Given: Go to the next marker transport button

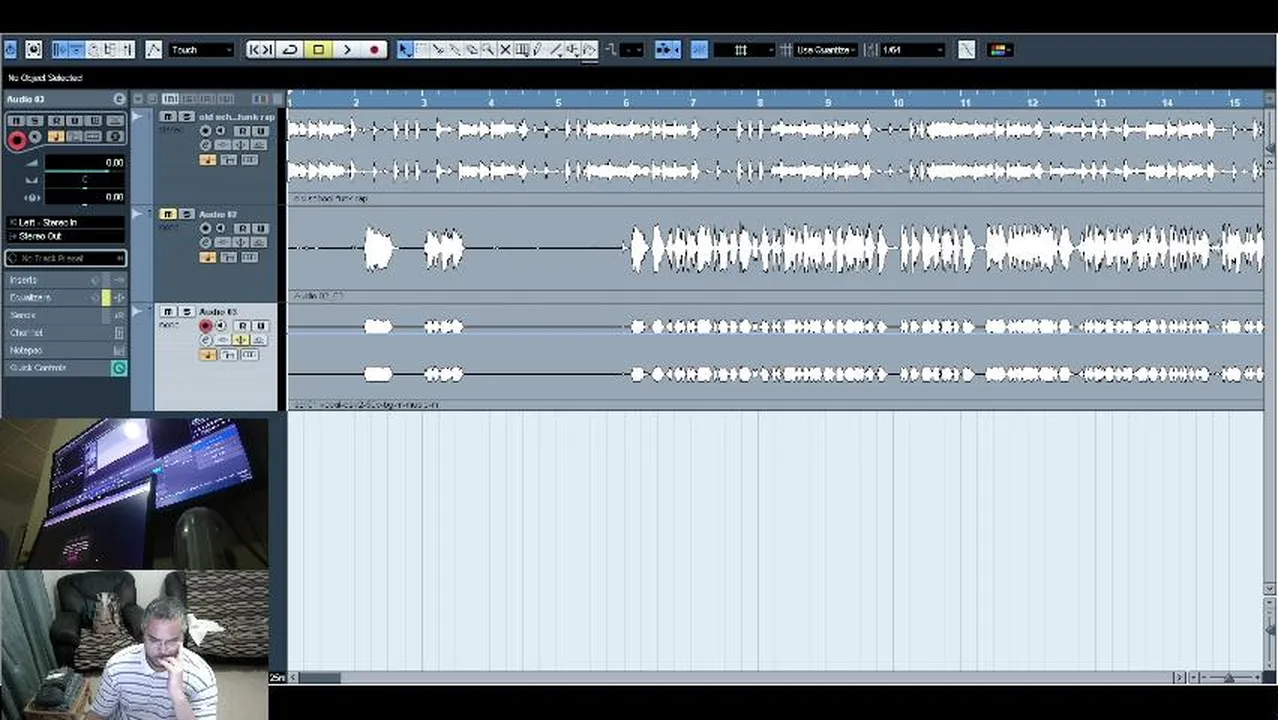Looking at the screenshot, I should click(267, 49).
